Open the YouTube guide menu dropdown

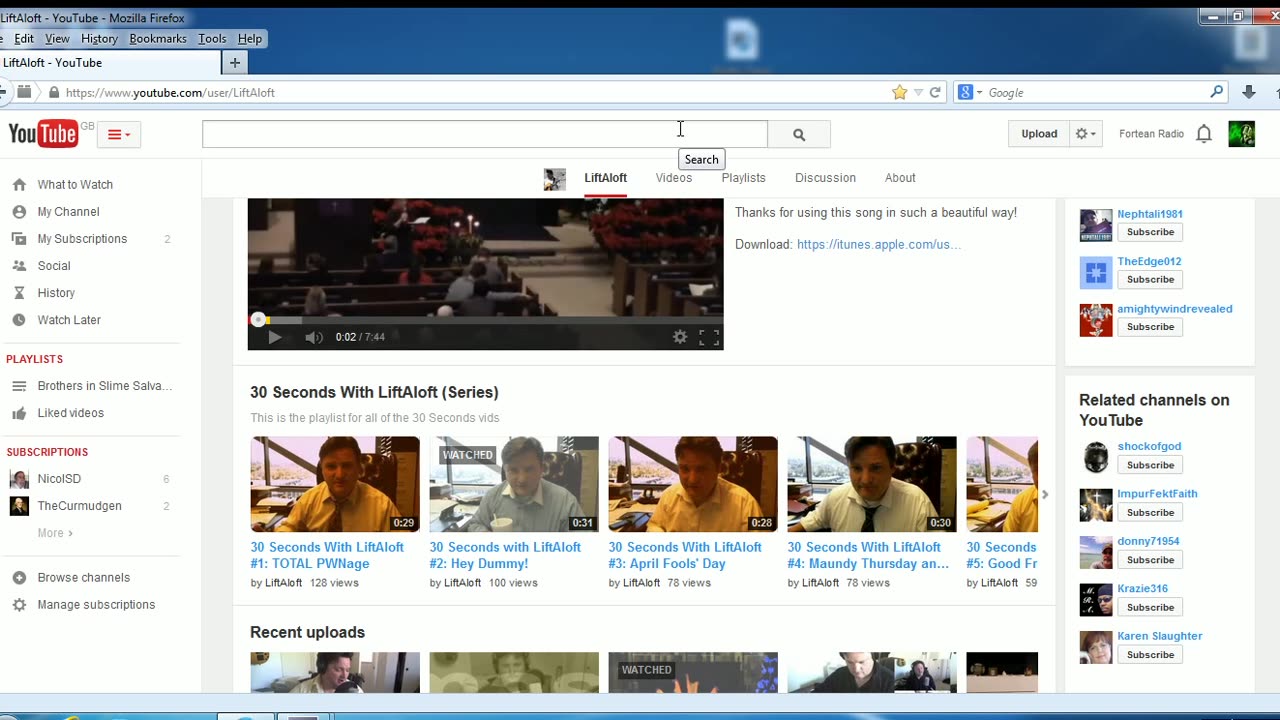(119, 134)
